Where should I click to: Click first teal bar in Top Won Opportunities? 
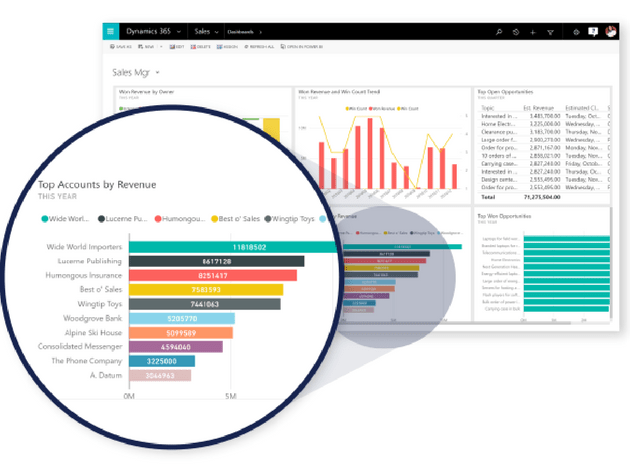coord(567,239)
